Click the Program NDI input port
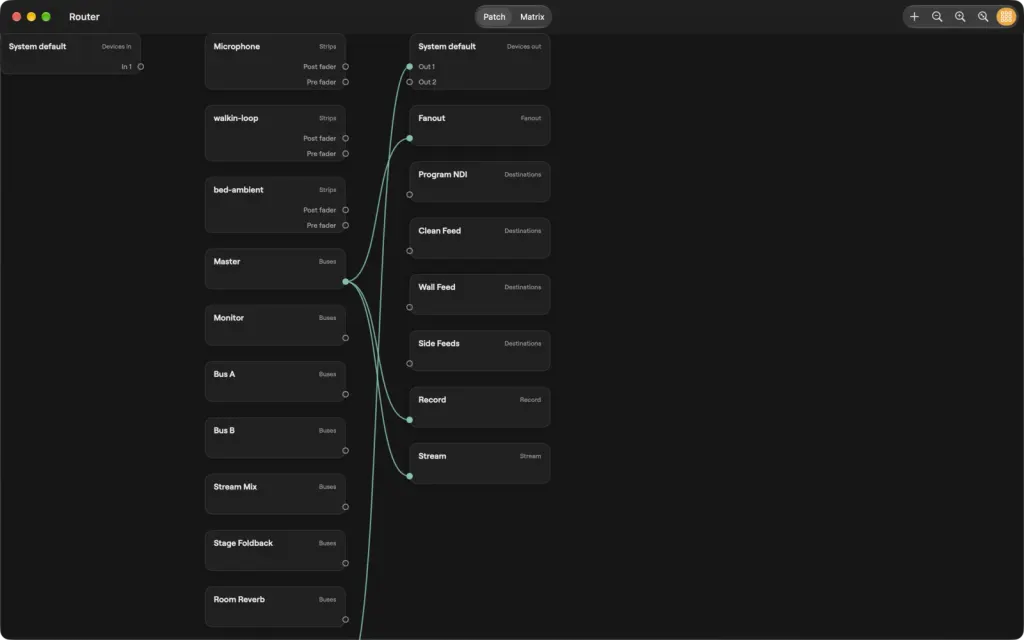This screenshot has height=640, width=1024. coord(409,195)
